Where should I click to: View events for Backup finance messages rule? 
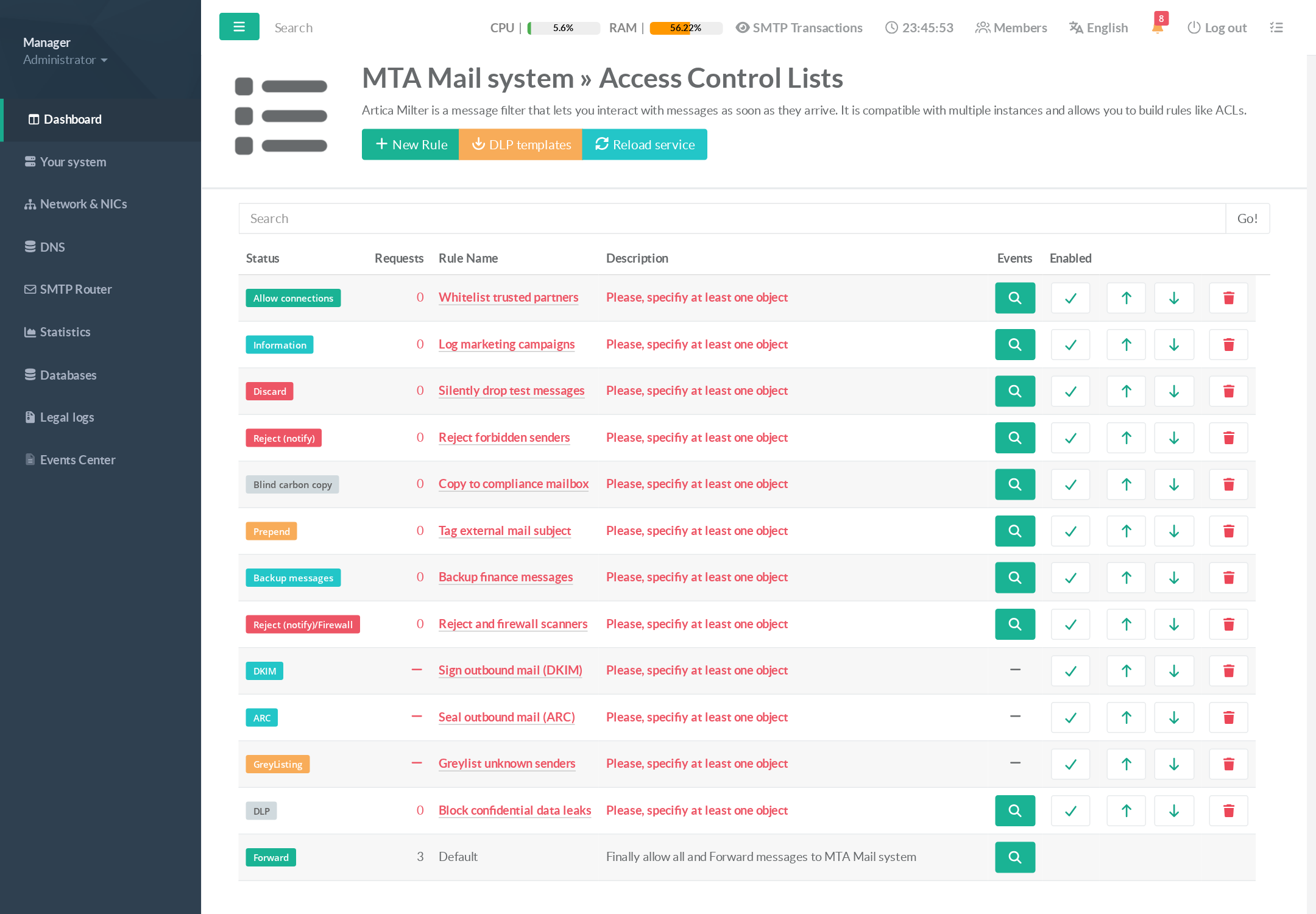click(1015, 578)
